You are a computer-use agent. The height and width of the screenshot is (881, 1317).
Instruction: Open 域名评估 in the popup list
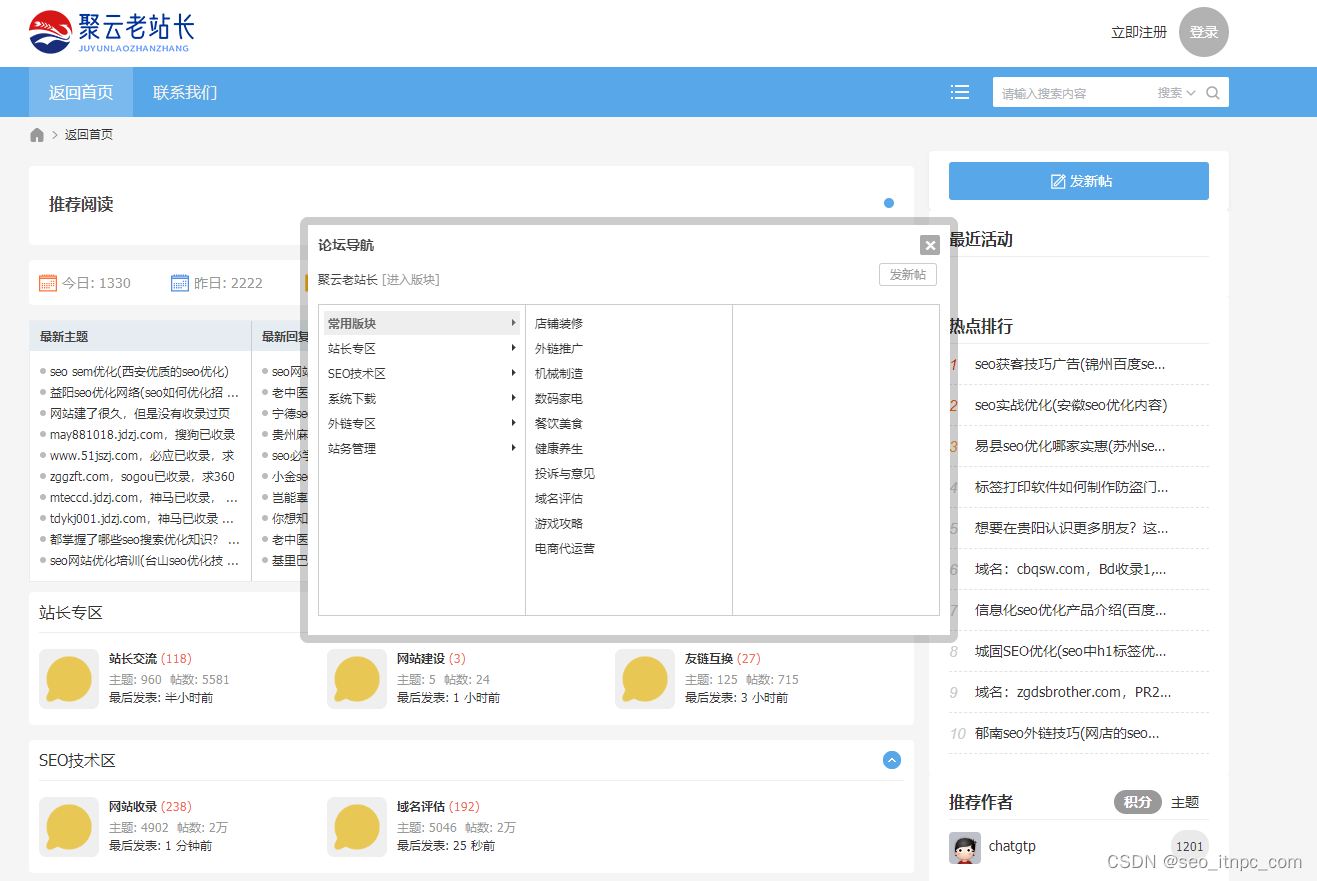559,498
